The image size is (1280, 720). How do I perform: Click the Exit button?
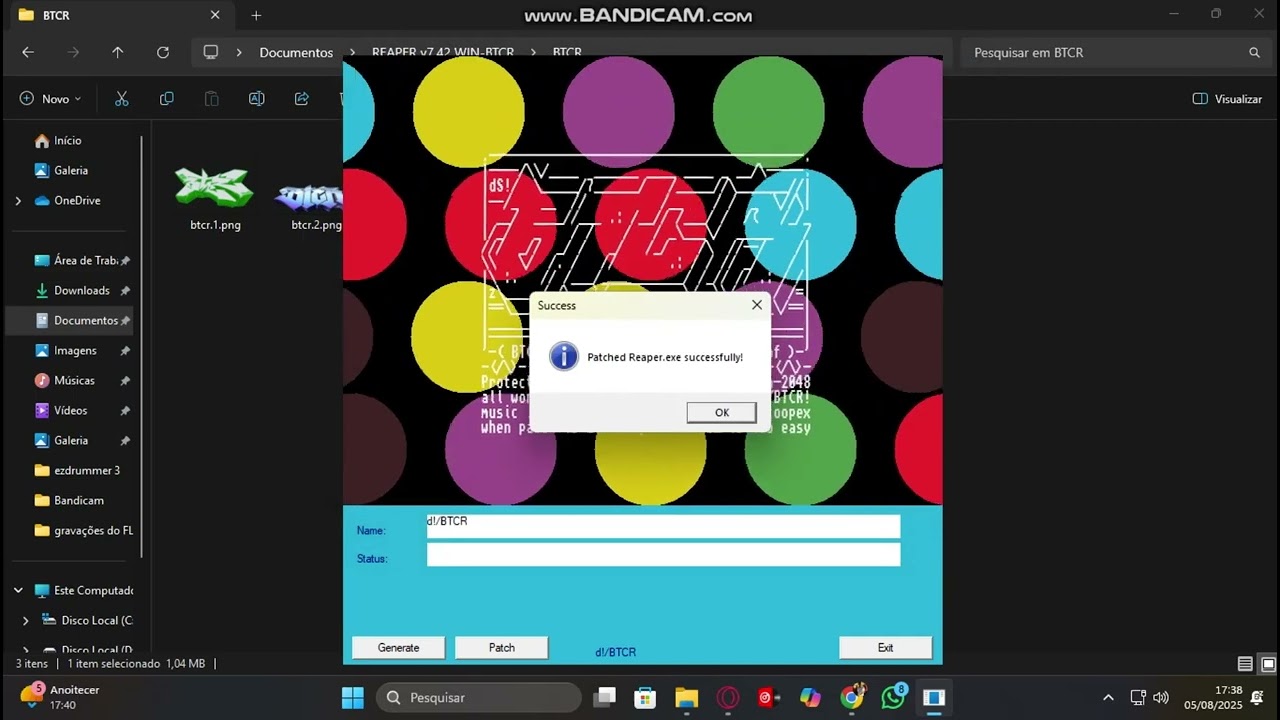pos(885,647)
